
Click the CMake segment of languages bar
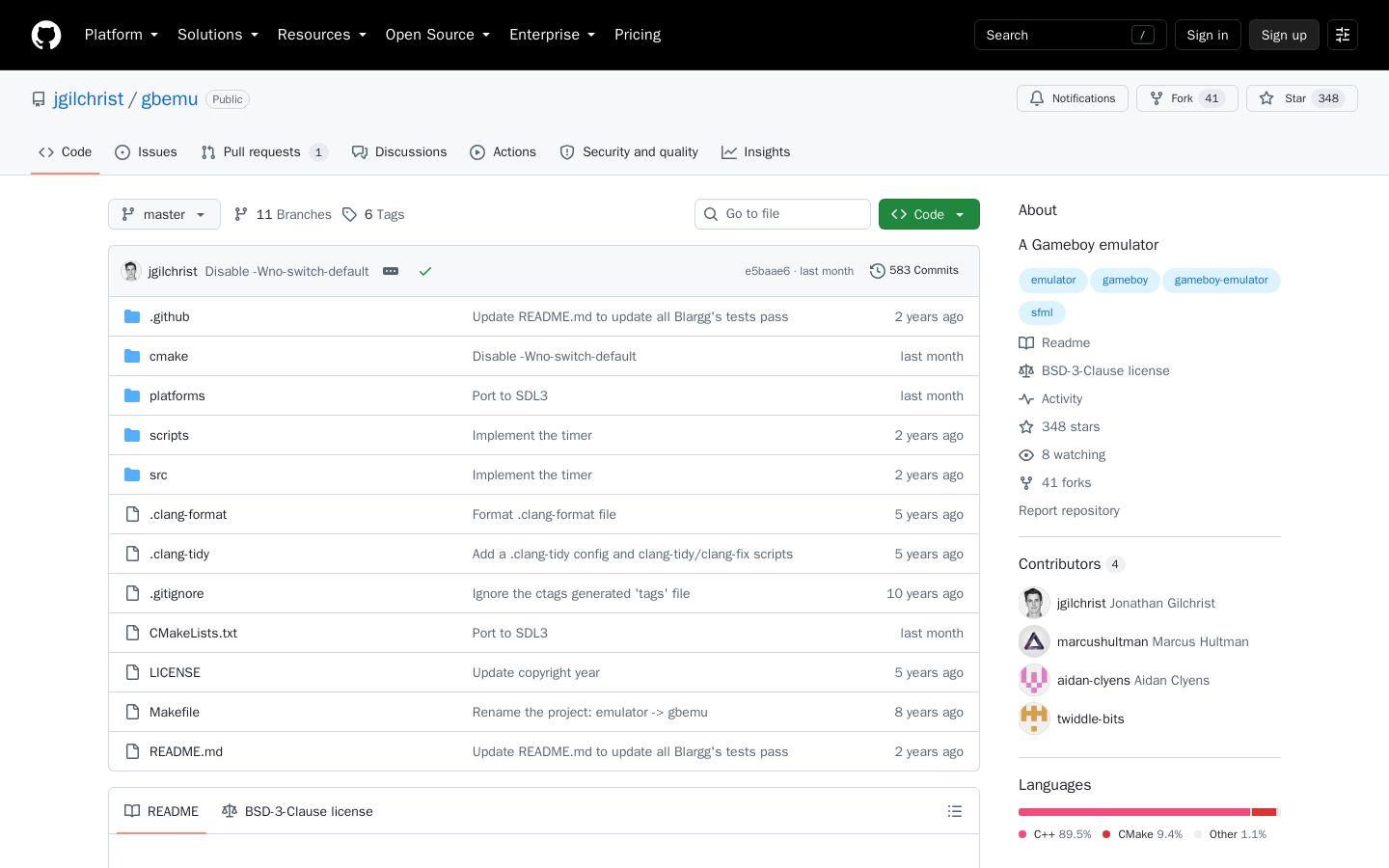point(1265,812)
